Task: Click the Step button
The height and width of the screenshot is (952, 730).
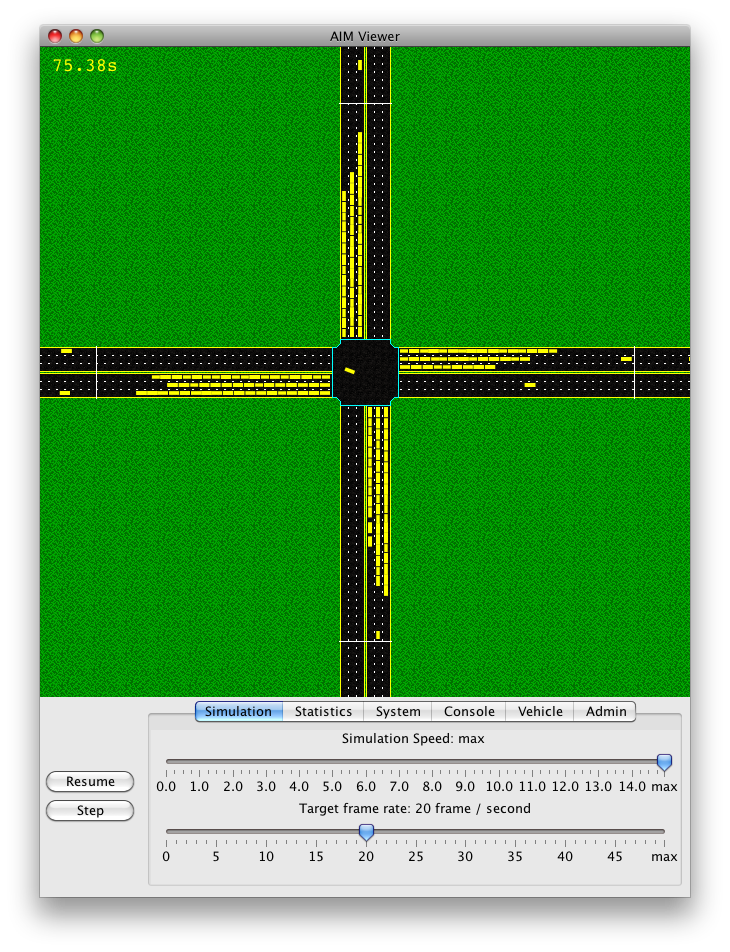Action: point(90,811)
